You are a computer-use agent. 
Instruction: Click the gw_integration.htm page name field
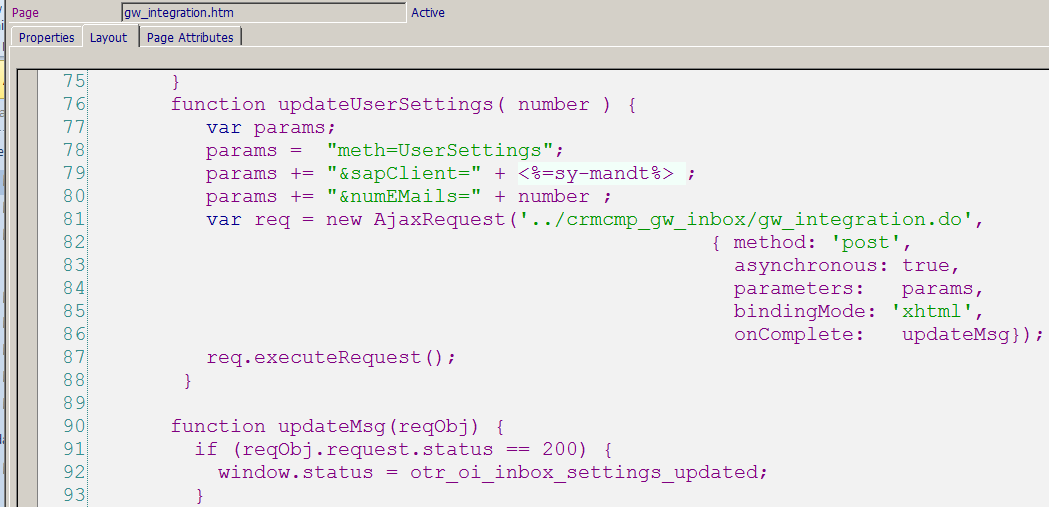tap(264, 13)
